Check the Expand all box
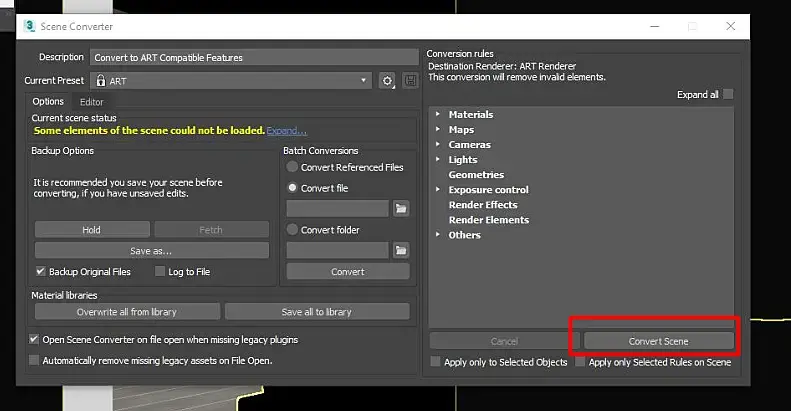The height and width of the screenshot is (411, 791). 728,94
